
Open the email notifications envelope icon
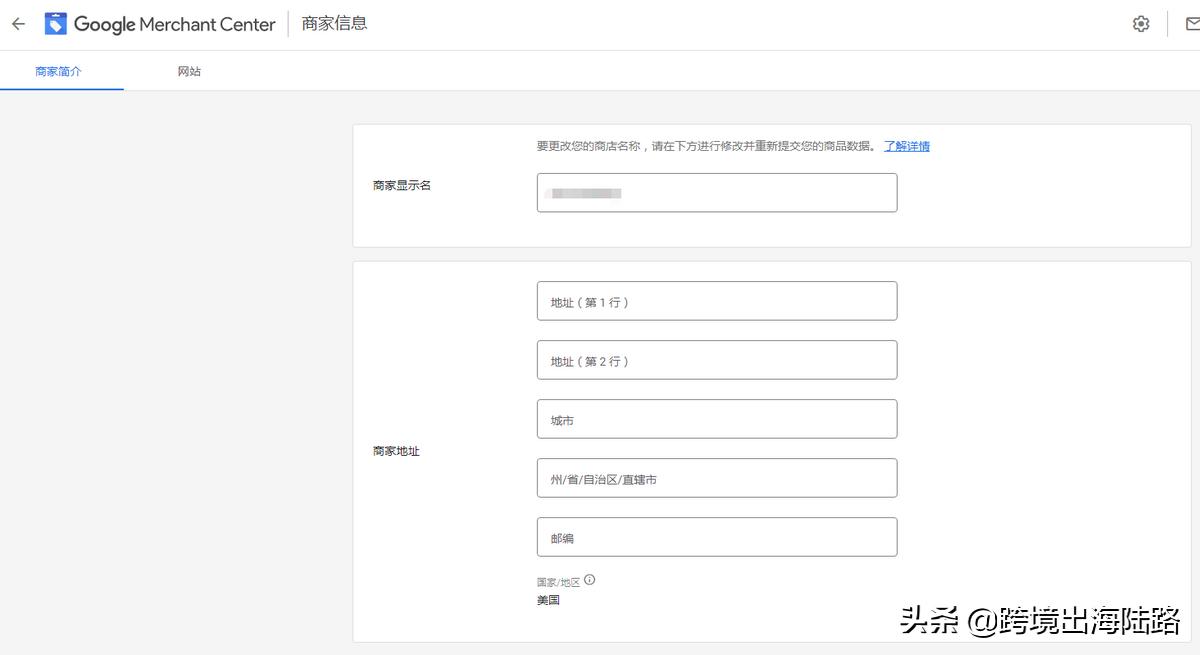click(1191, 23)
